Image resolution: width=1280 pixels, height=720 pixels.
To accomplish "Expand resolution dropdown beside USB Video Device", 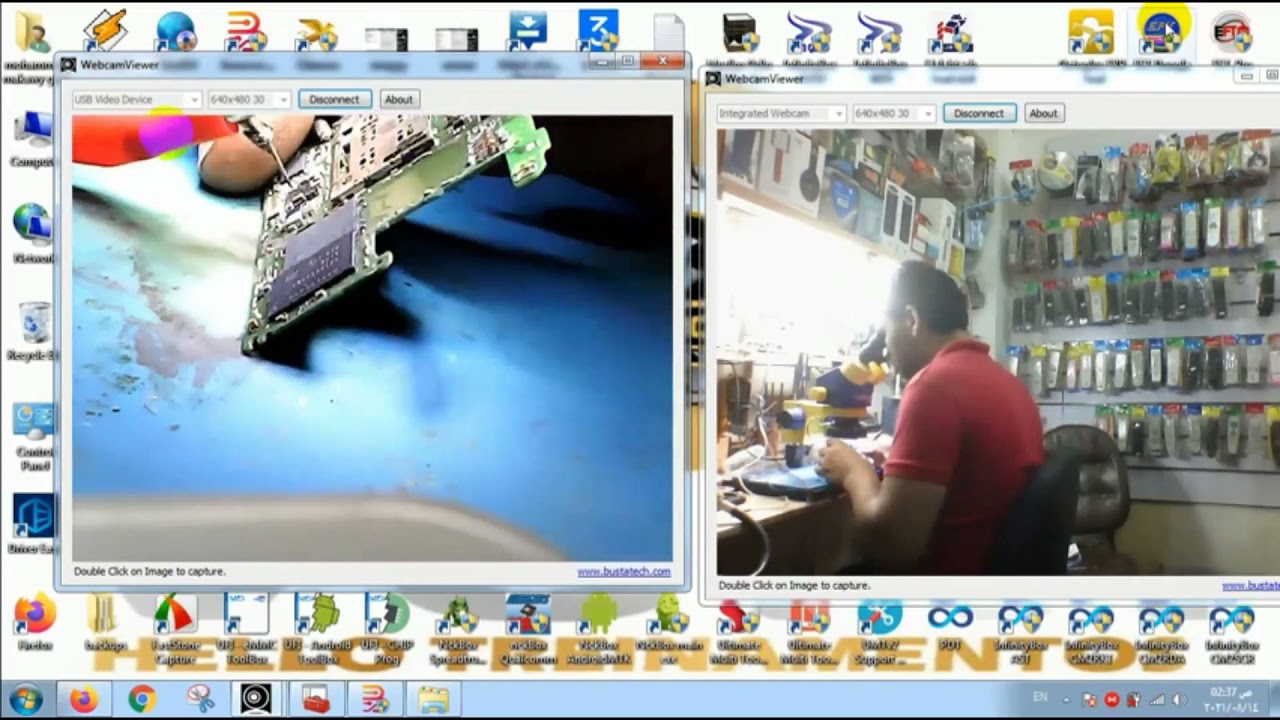I will pos(249,99).
